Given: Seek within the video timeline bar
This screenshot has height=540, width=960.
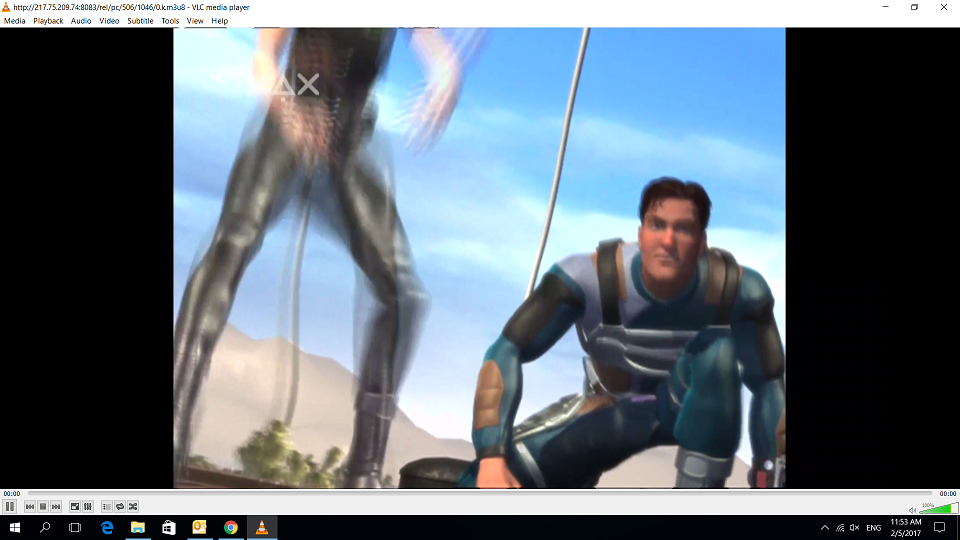Looking at the screenshot, I should 479,493.
